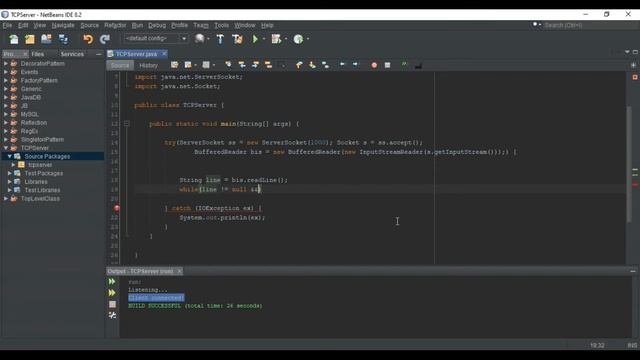Click the New File icon
640x360 pixels.
click(x=14, y=39)
